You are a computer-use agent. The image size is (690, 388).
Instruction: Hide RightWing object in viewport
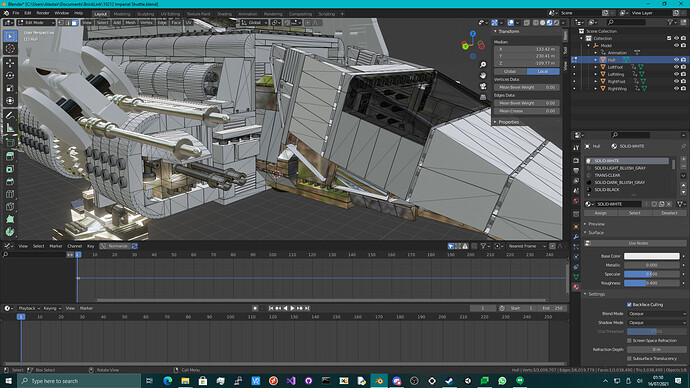(x=676, y=88)
